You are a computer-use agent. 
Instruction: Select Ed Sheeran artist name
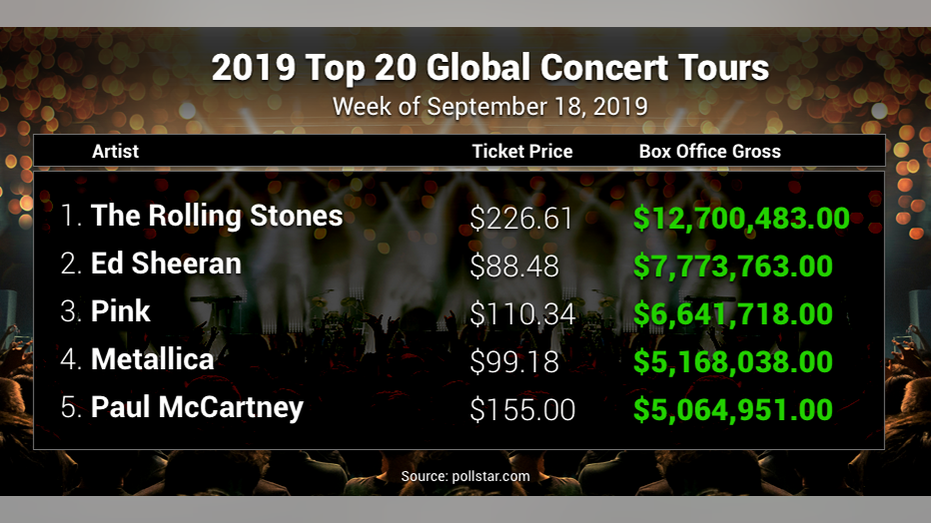pos(166,263)
